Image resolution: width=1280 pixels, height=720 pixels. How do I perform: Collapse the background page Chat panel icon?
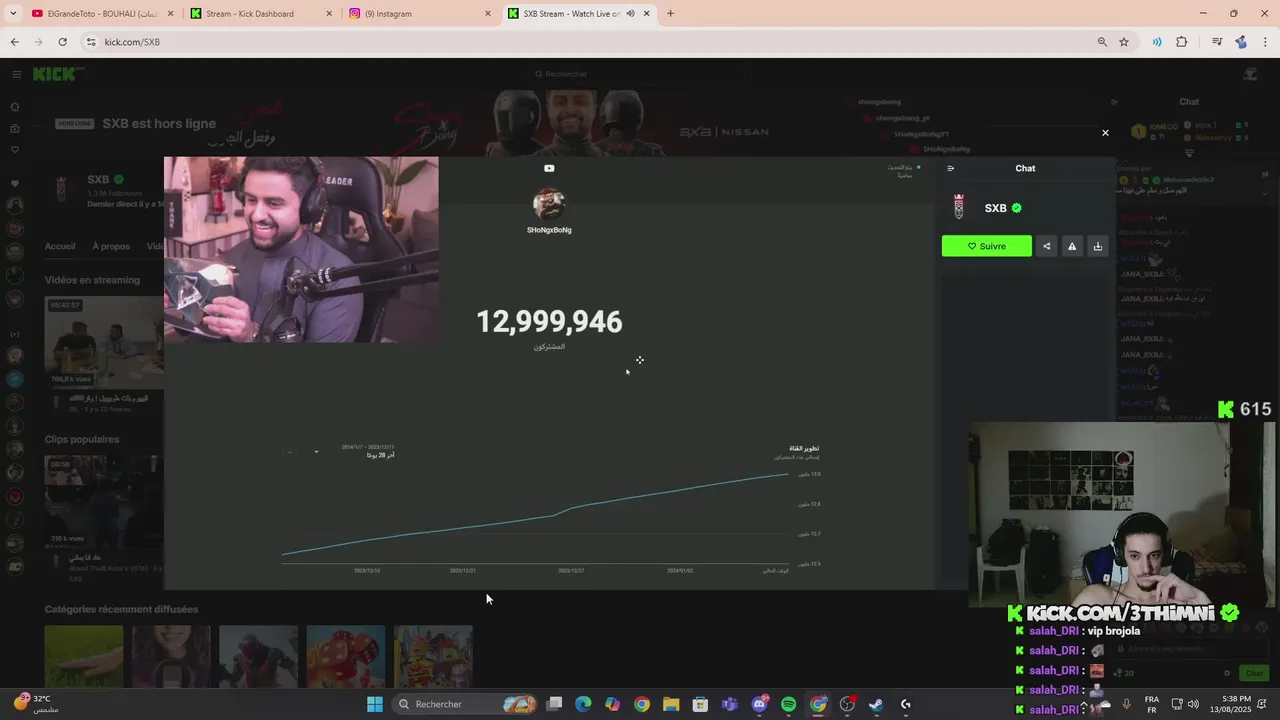pyautogui.click(x=1114, y=102)
